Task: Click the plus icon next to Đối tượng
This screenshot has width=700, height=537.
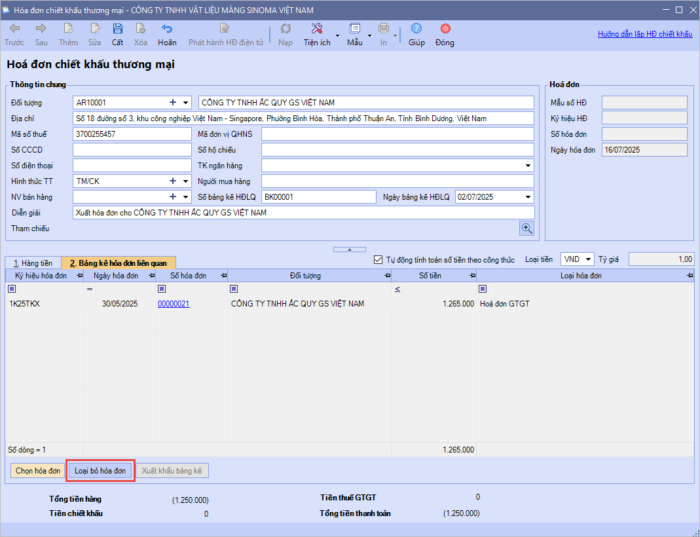Action: click(173, 102)
